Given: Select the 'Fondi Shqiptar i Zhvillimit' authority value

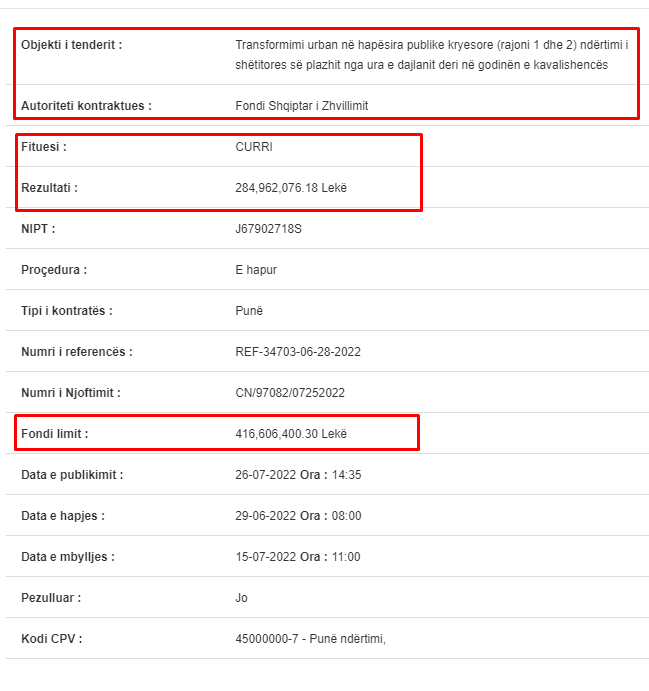Looking at the screenshot, I should [301, 106].
